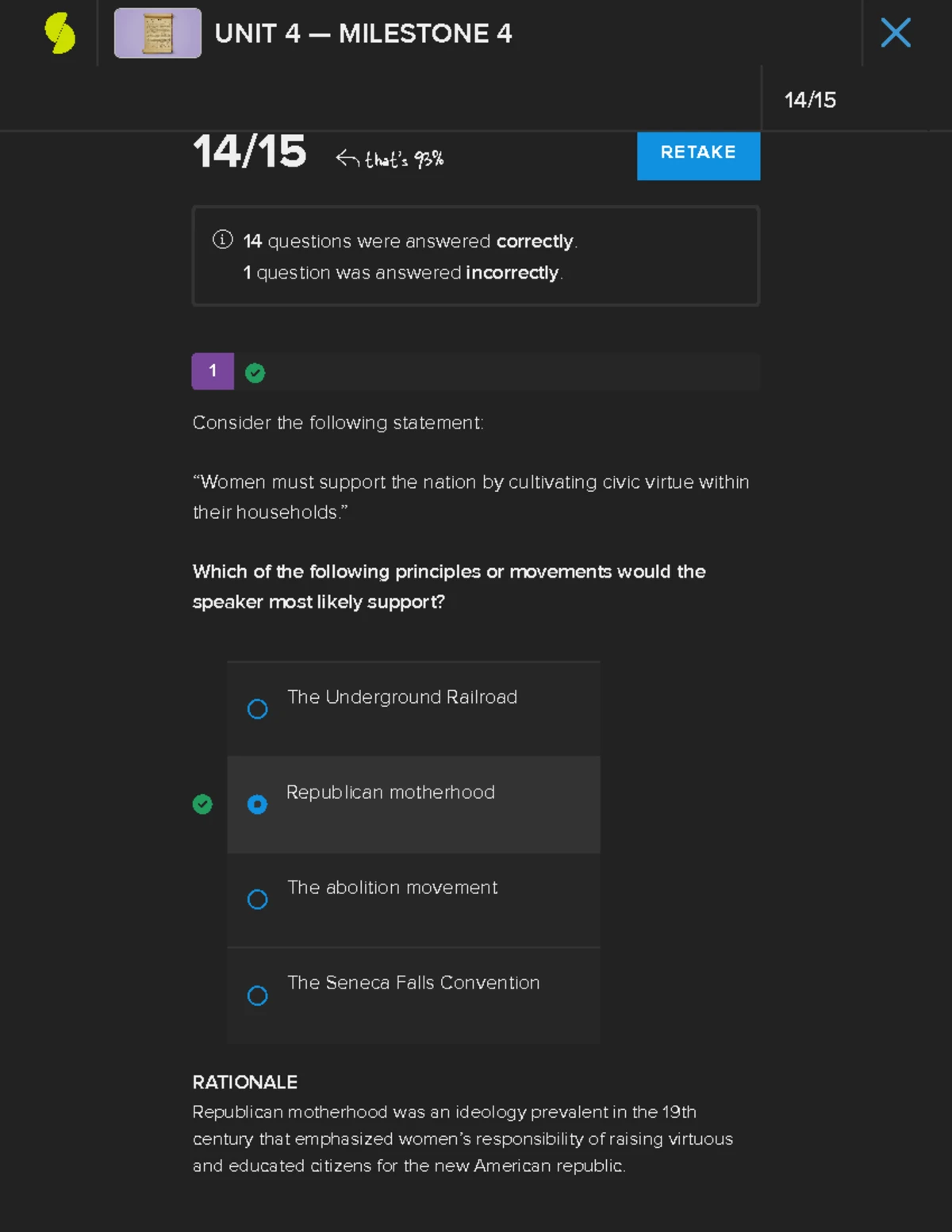Click the green correct-answer checkmark beside Republican motherhood

click(x=202, y=804)
